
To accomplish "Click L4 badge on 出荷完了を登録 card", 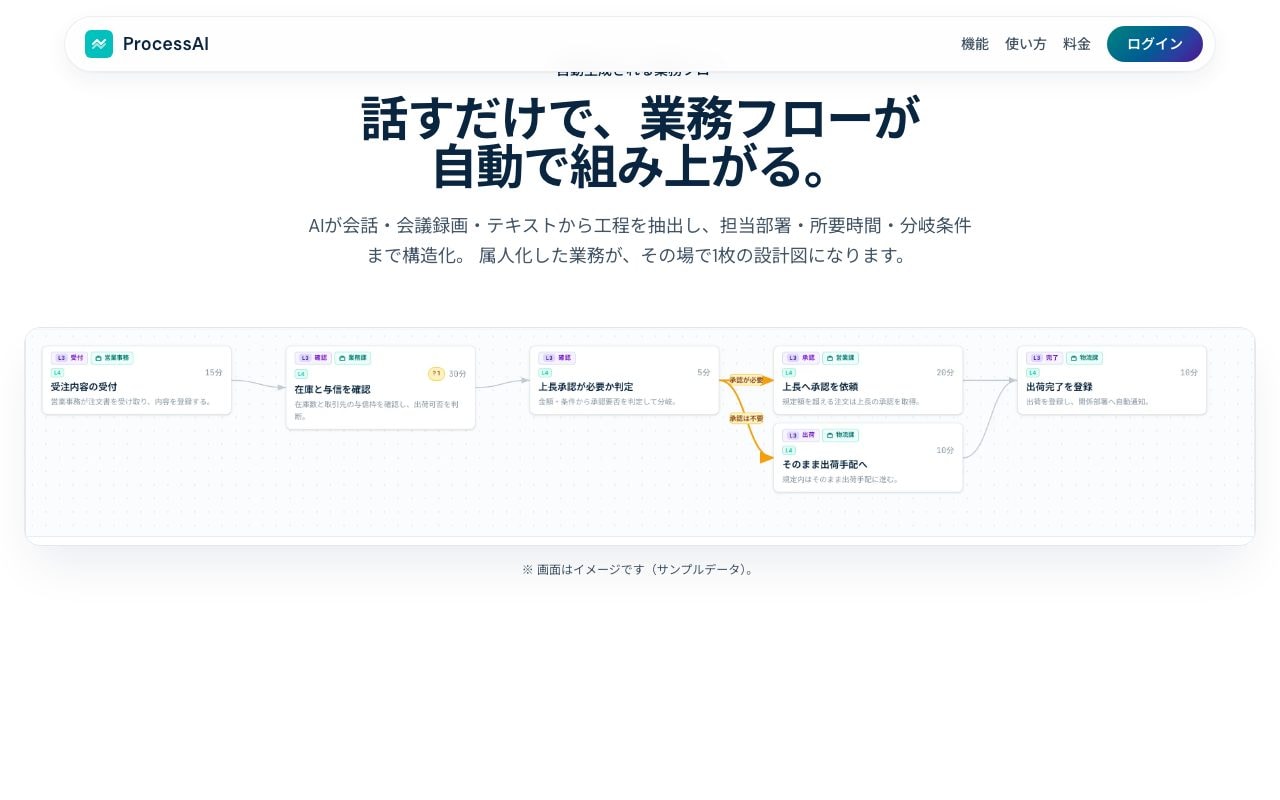I will coord(1033,372).
